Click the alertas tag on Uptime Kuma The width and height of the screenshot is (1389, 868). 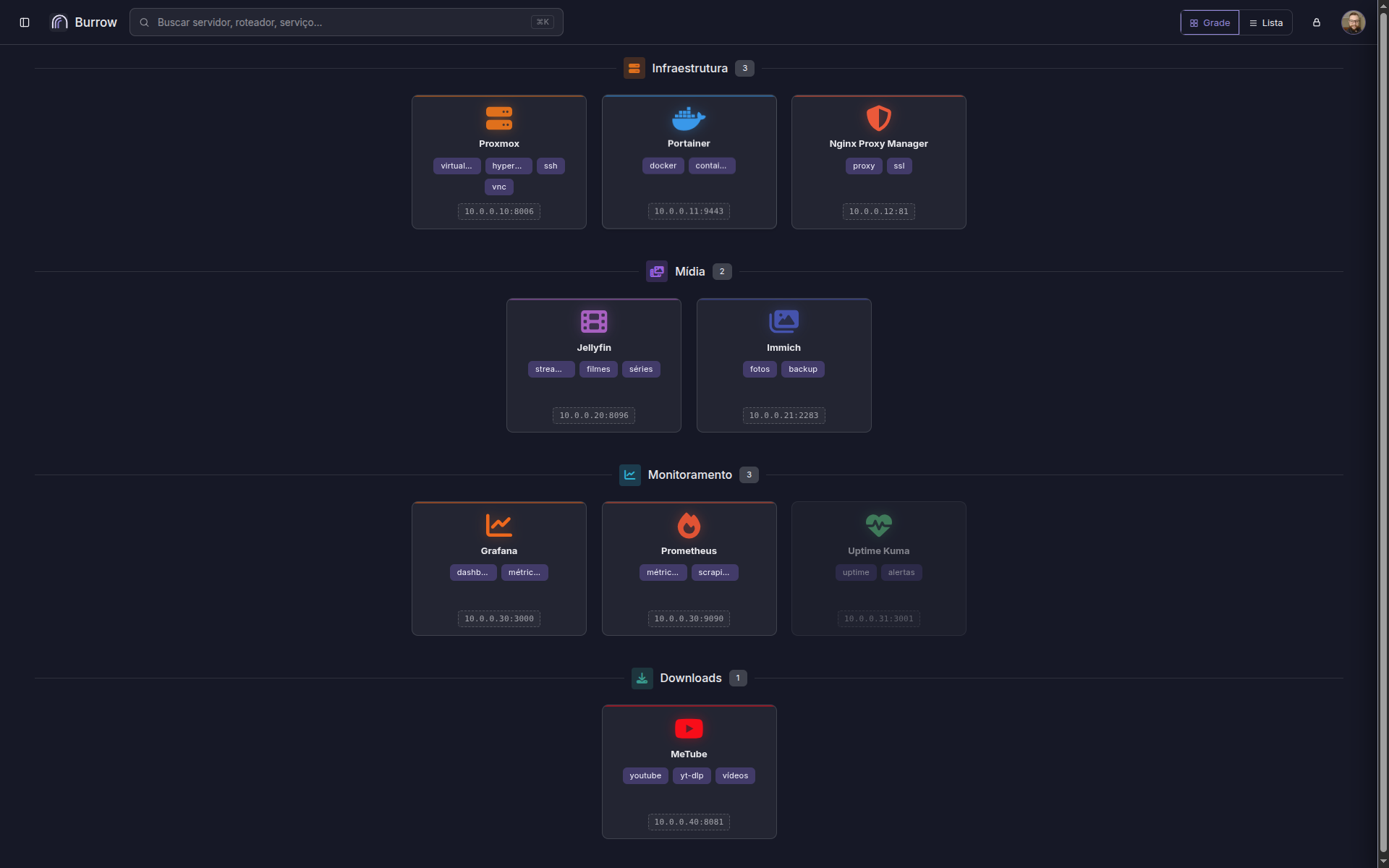pos(901,572)
